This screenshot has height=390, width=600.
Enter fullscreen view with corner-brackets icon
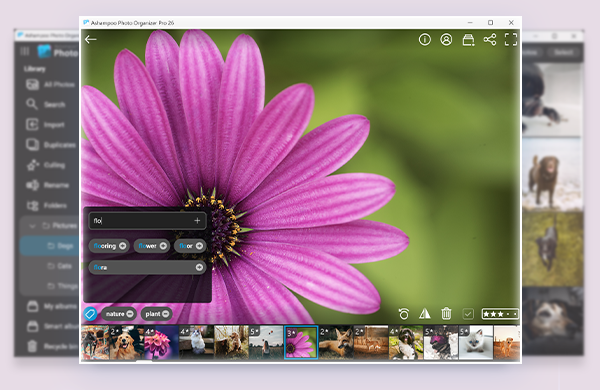click(511, 39)
